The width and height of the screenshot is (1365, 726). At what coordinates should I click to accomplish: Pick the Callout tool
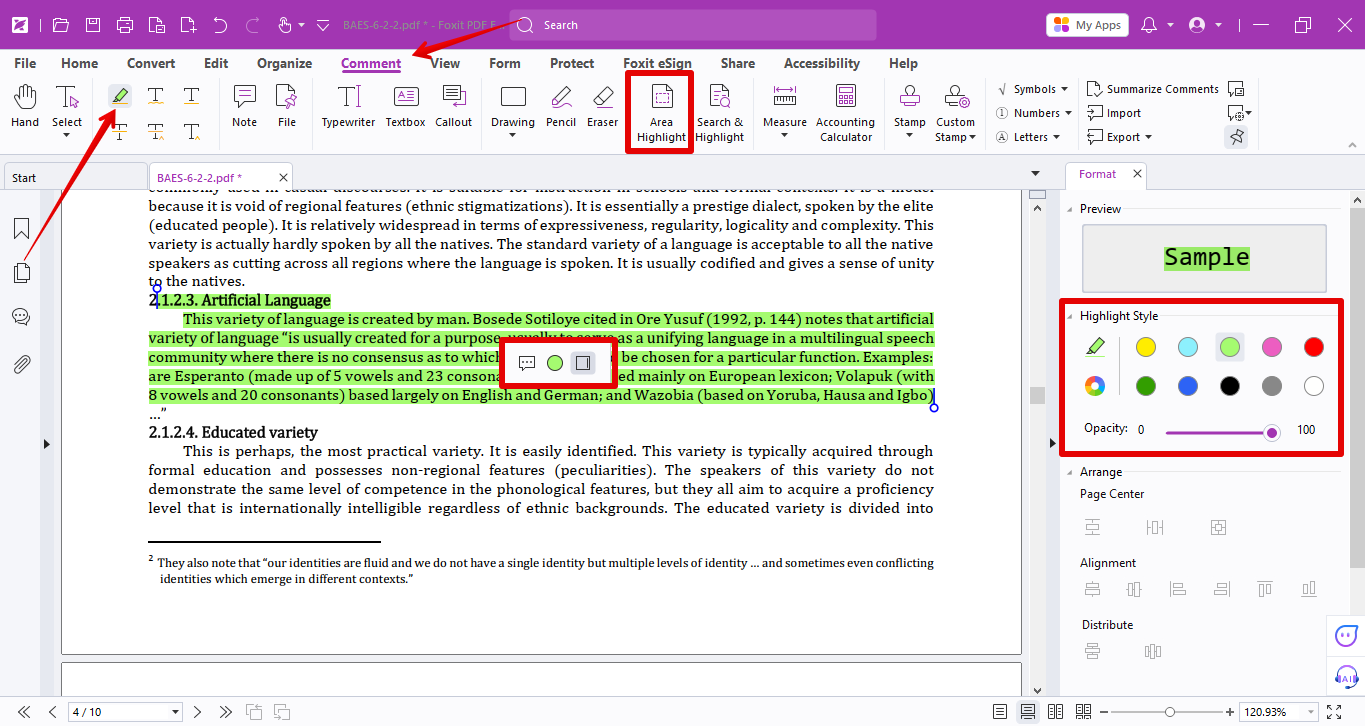454,107
